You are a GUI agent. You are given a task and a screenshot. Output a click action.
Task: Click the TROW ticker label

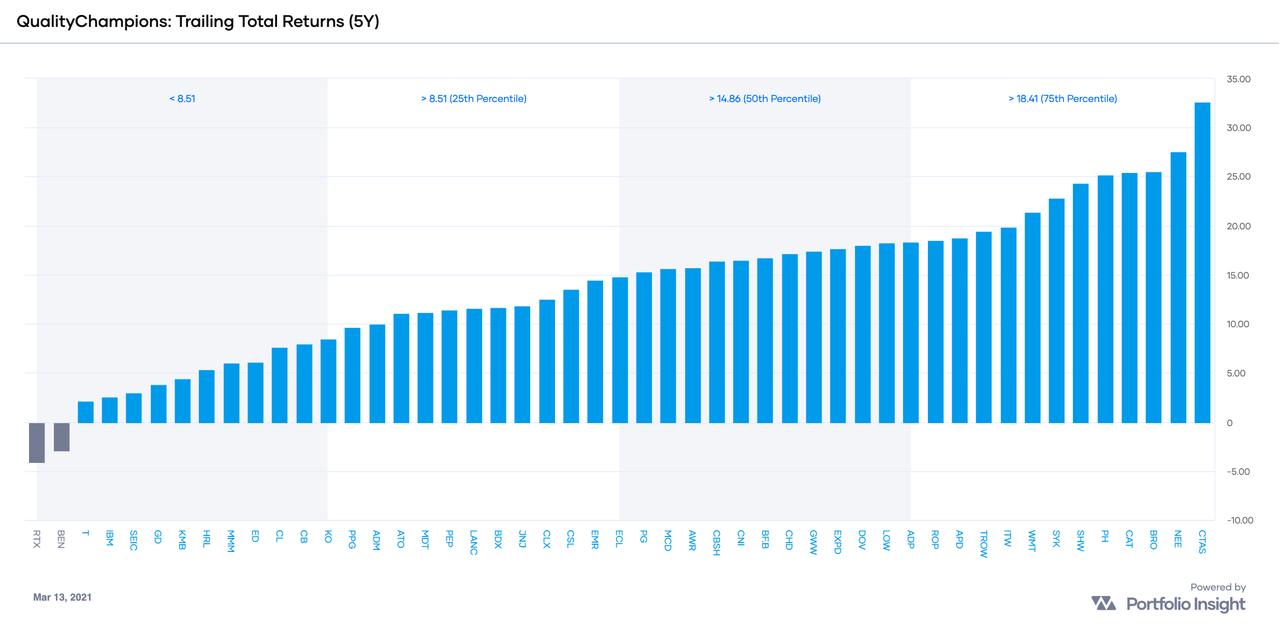click(x=984, y=542)
